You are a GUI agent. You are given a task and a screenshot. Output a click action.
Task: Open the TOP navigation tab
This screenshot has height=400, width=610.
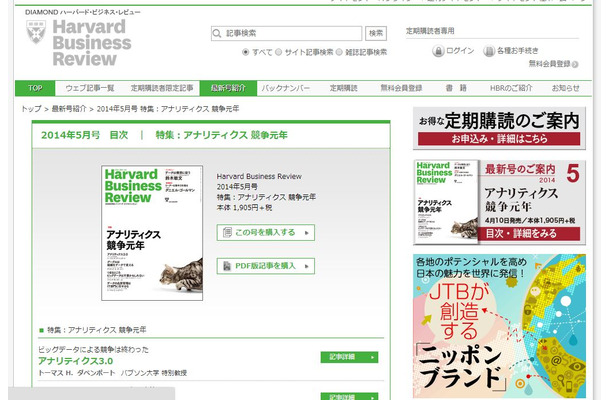(x=35, y=88)
